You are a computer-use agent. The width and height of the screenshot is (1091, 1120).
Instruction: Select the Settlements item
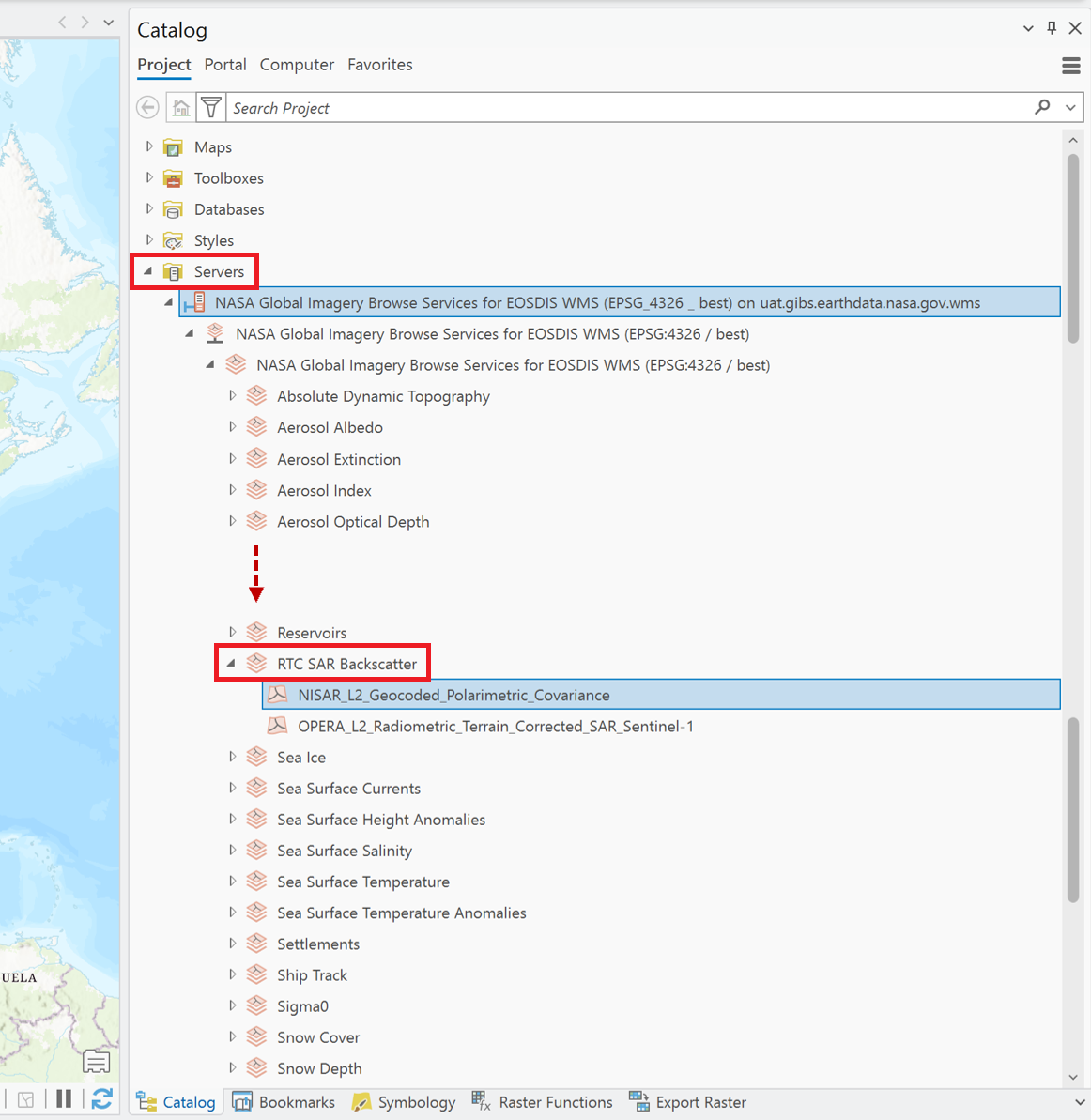(318, 944)
